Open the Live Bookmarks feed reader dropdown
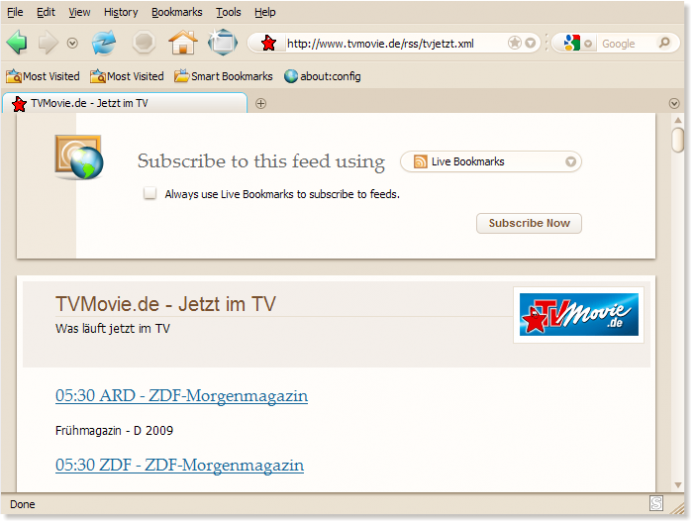Image resolution: width=695 pixels, height=525 pixels. pos(491,162)
